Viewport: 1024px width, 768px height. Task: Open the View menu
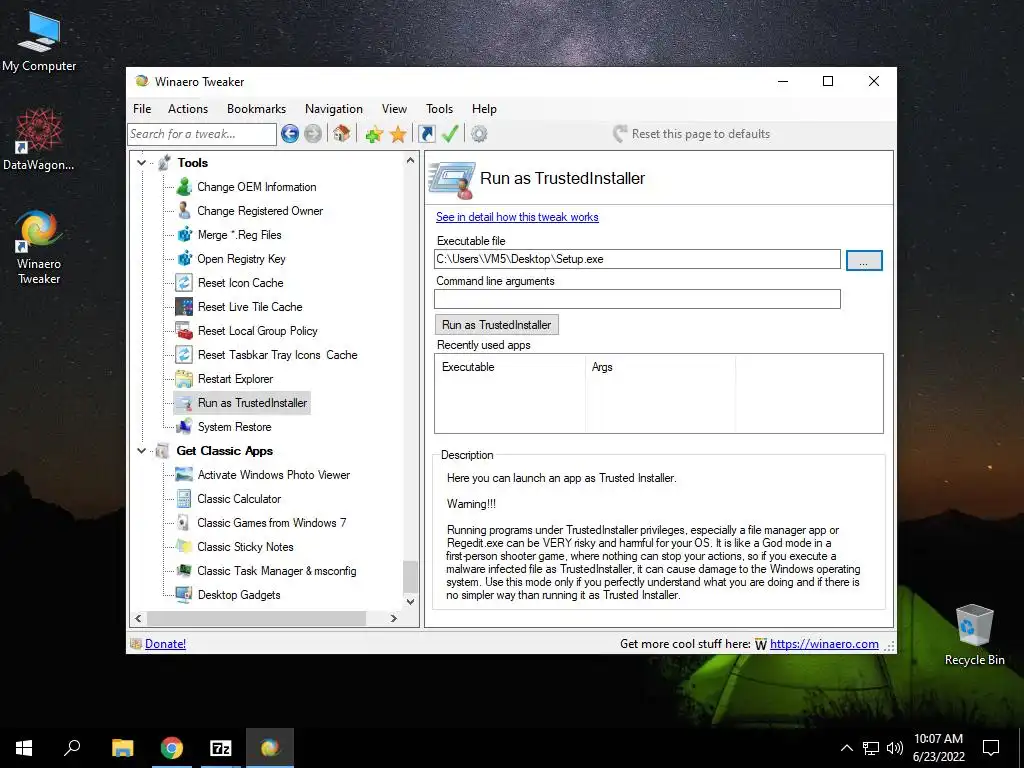pos(394,109)
